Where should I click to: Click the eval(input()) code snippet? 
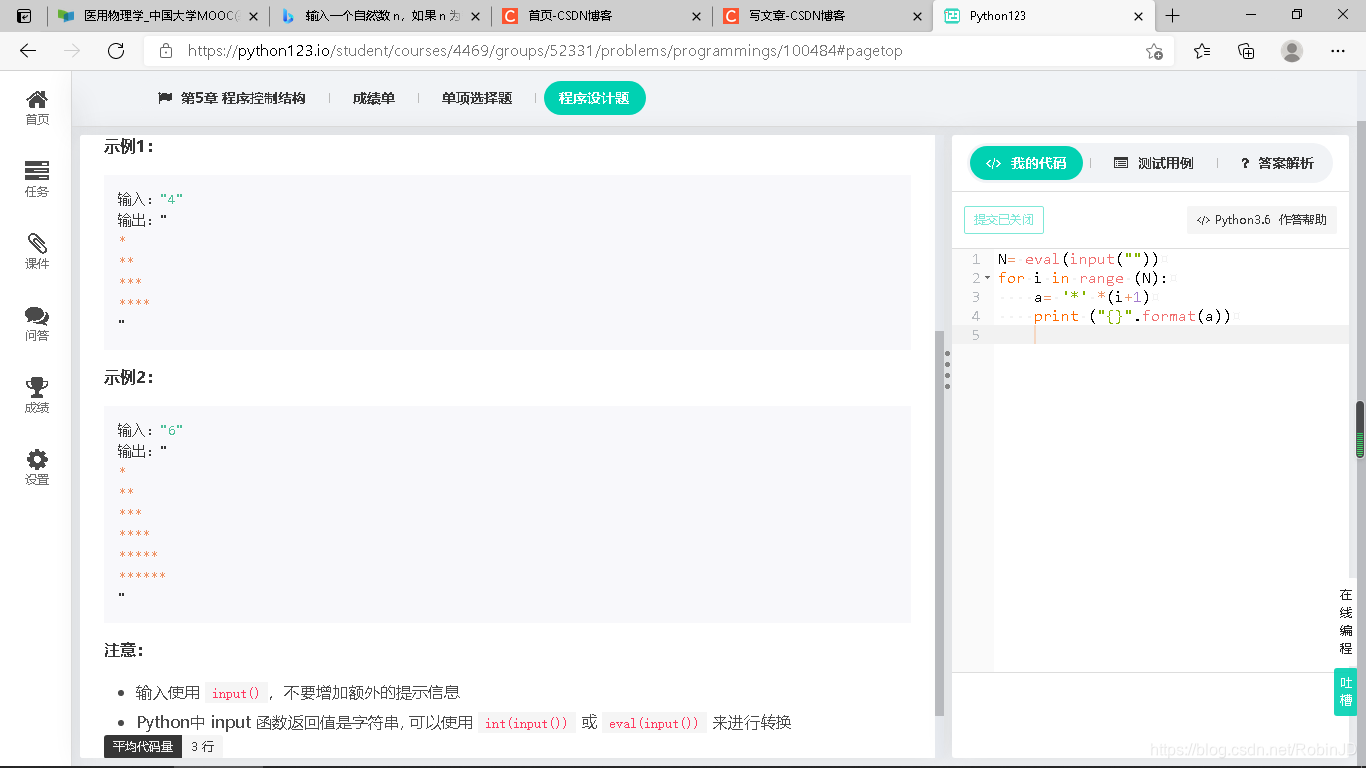(655, 723)
